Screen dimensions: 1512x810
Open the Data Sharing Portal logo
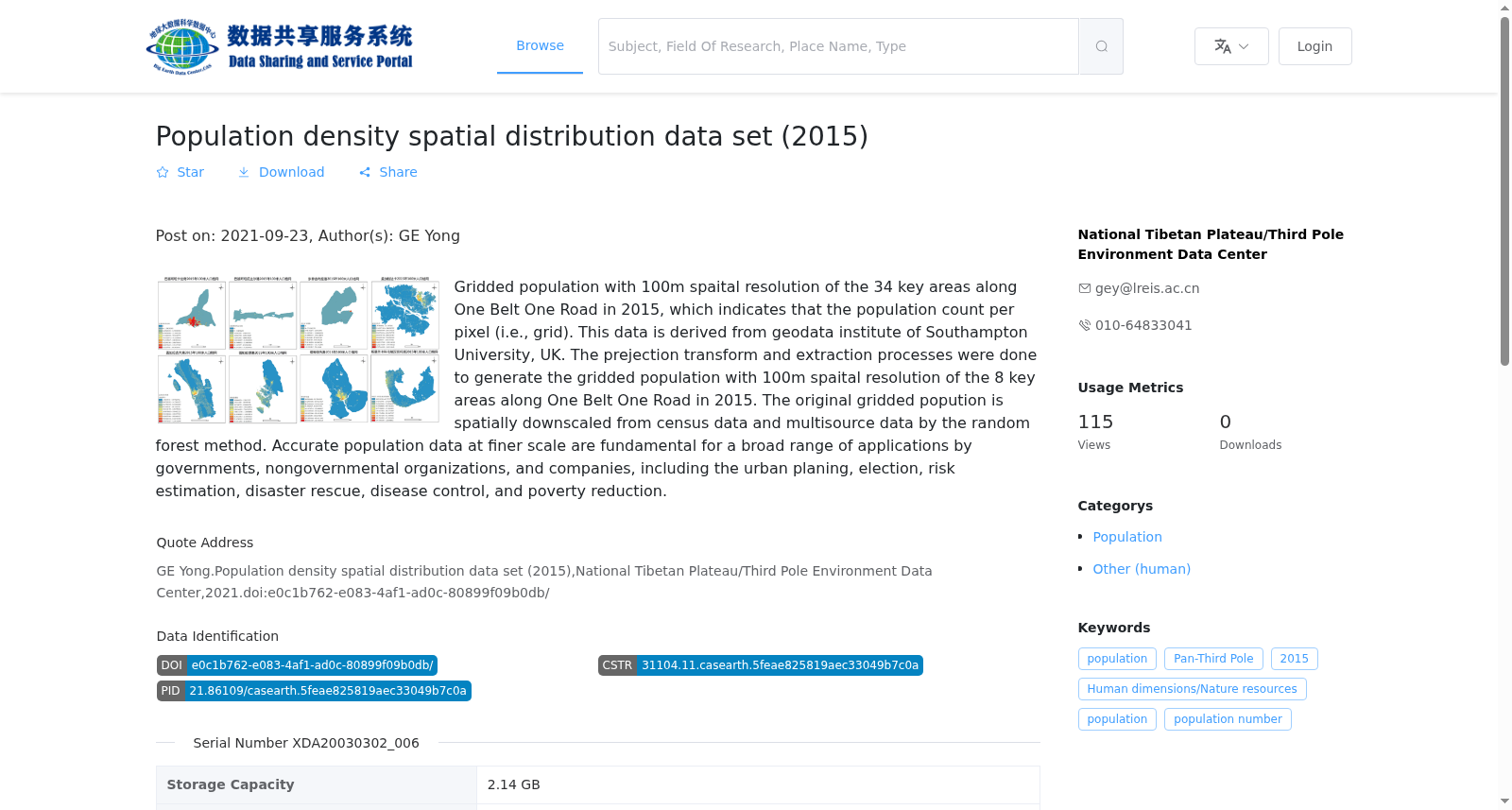[281, 46]
